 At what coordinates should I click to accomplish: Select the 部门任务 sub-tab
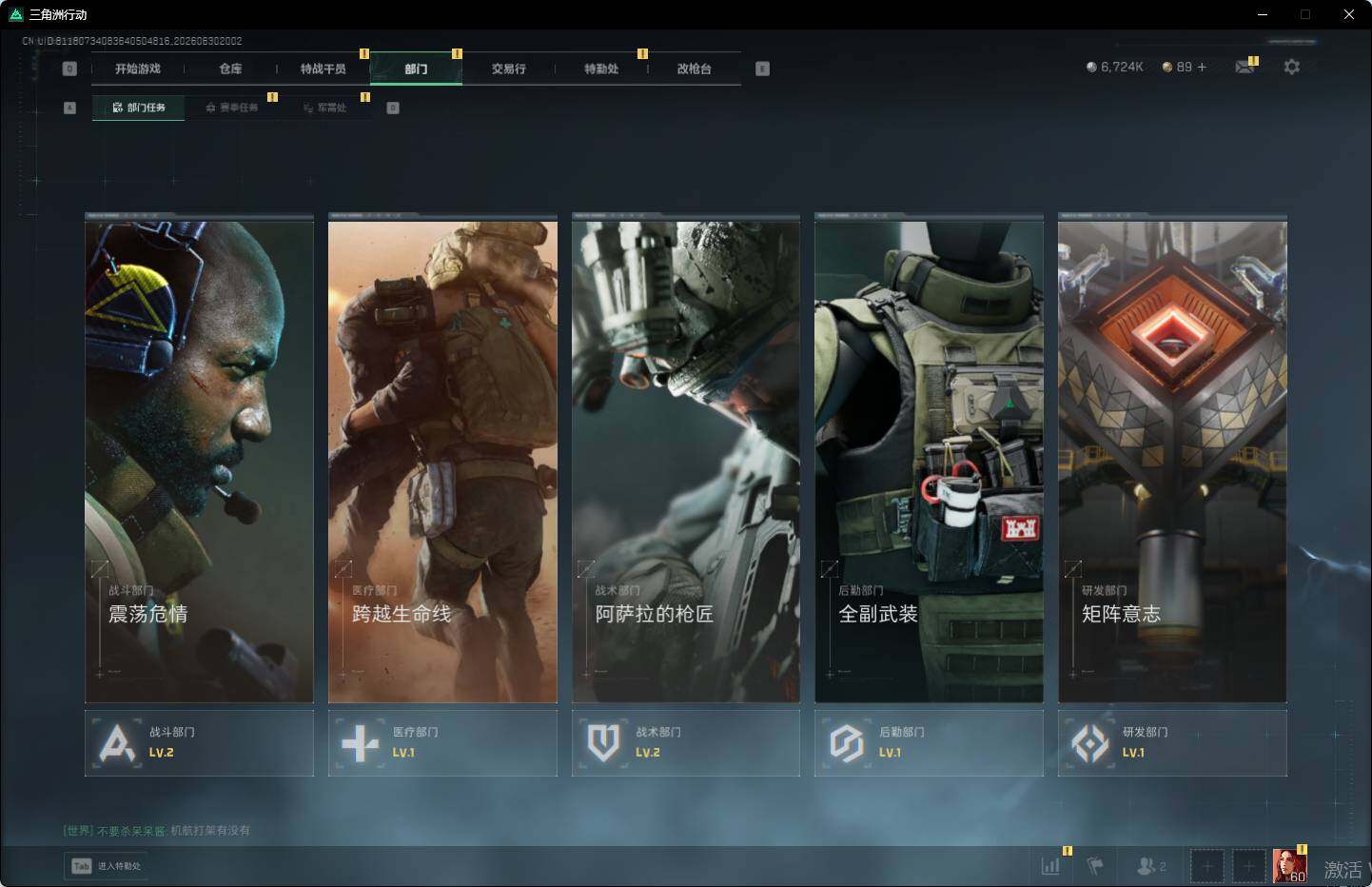(x=139, y=108)
